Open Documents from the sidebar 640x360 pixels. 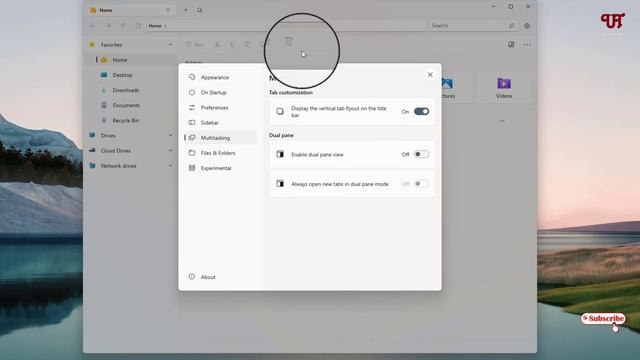pyautogui.click(x=131, y=105)
